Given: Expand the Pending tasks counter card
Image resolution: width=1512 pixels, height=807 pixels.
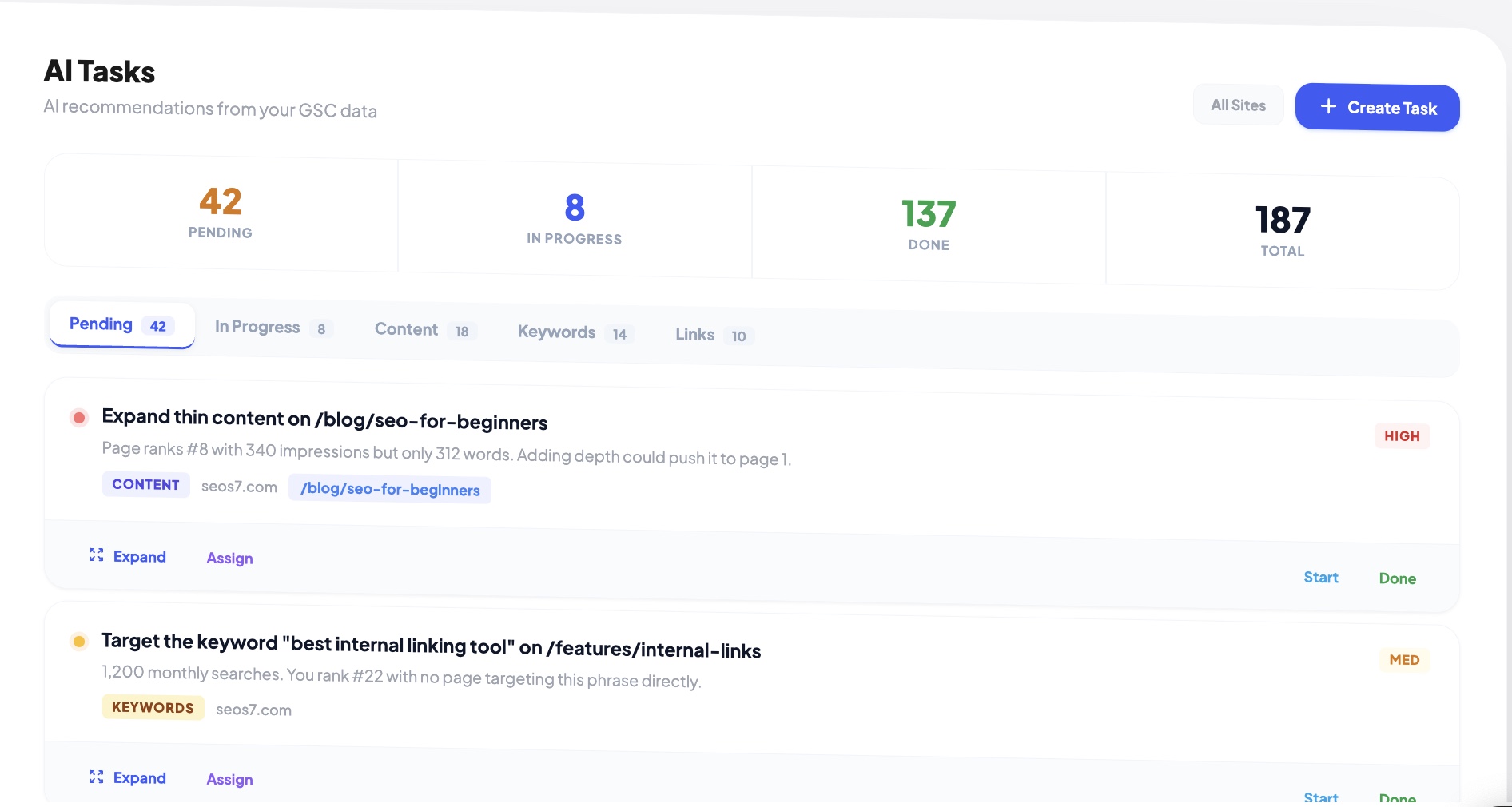Looking at the screenshot, I should (220, 212).
